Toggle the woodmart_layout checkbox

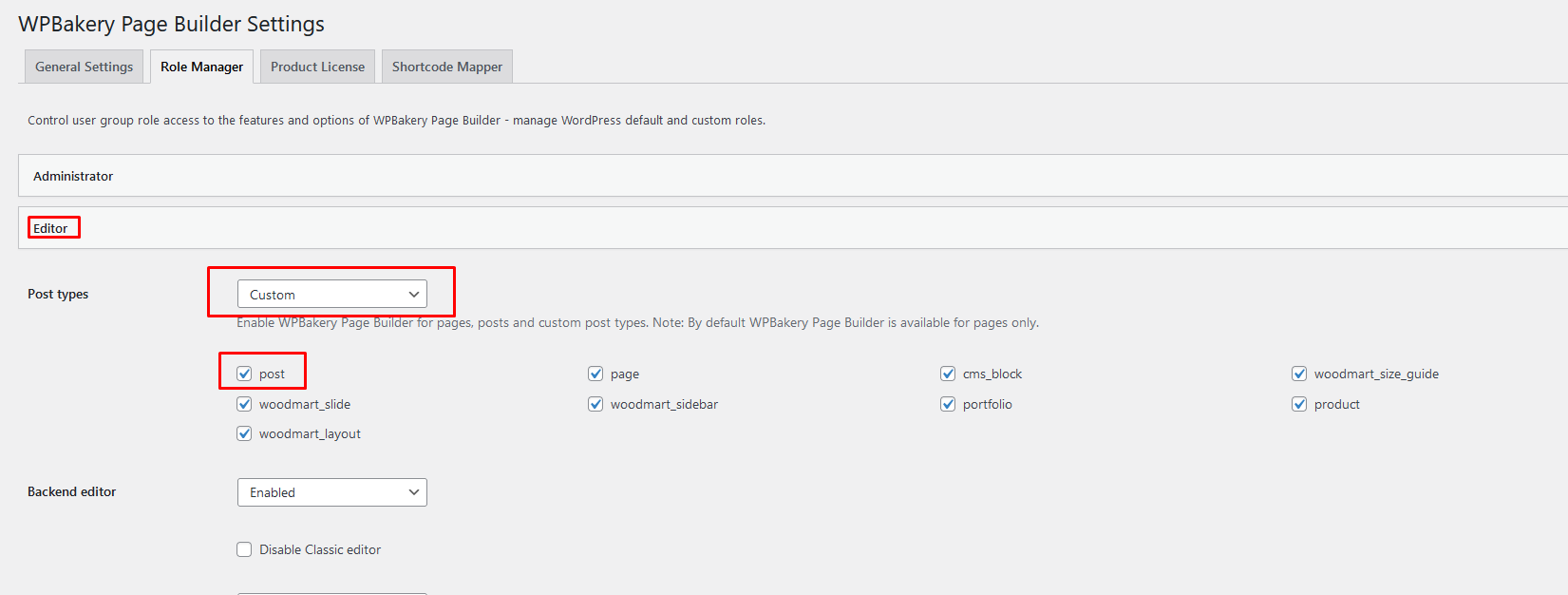point(244,433)
